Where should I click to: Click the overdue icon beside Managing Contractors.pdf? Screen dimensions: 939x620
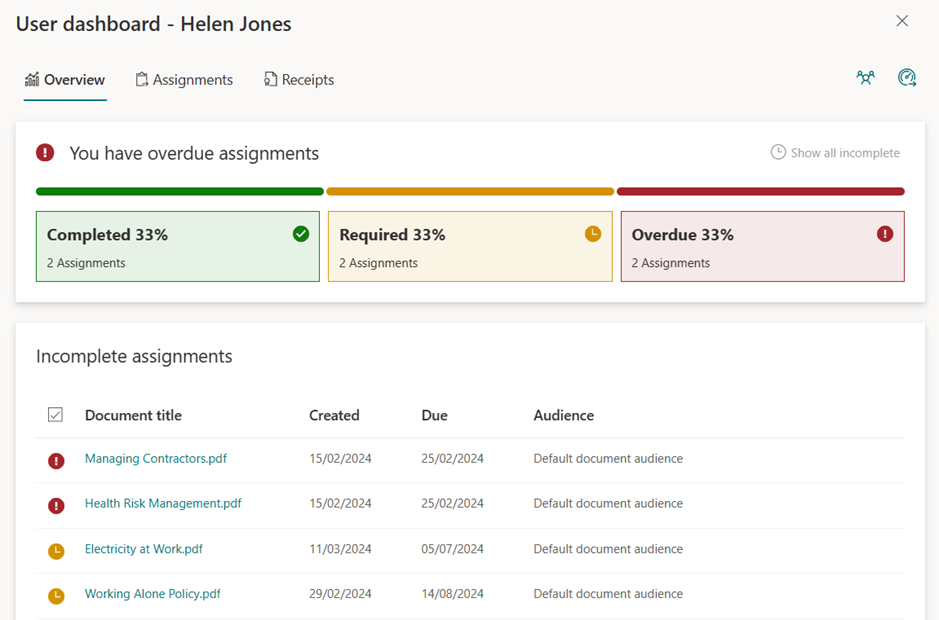[x=55, y=460]
